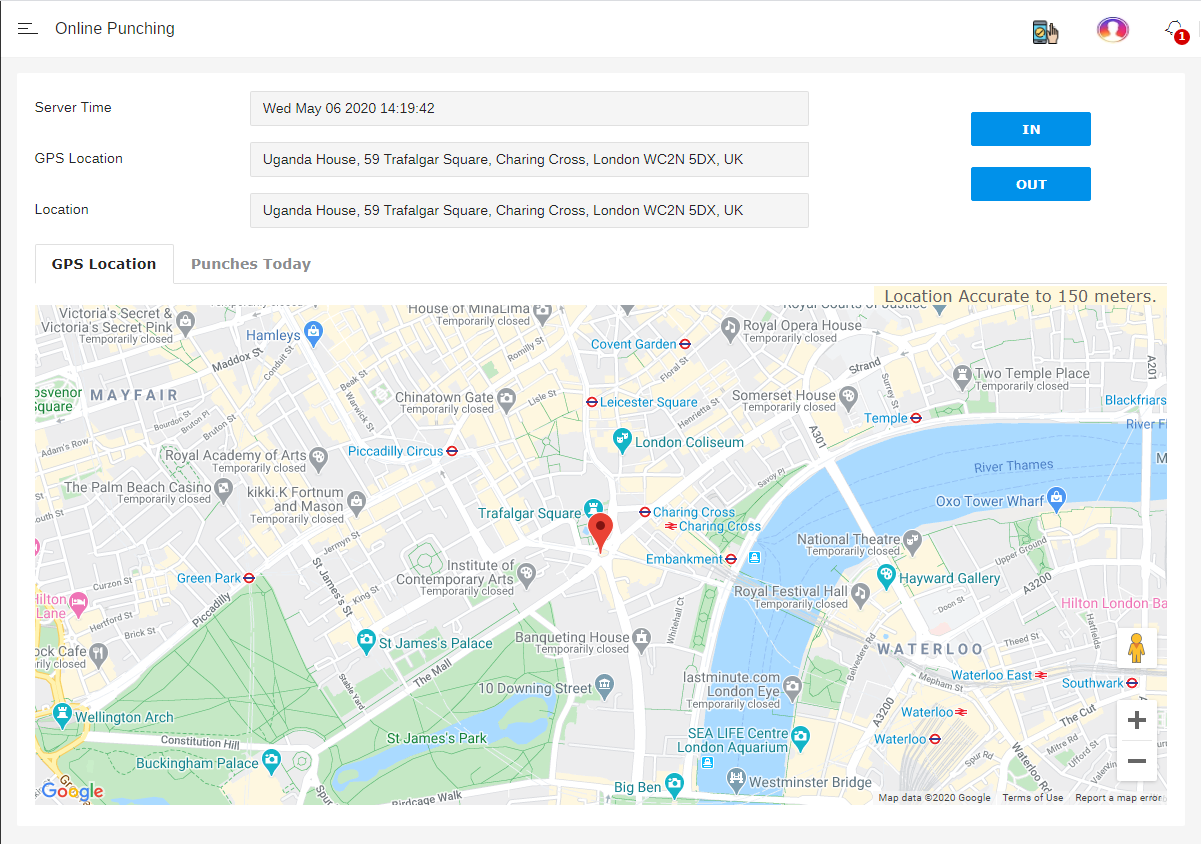Click the Server Time field
1201x844 pixels.
coord(529,108)
